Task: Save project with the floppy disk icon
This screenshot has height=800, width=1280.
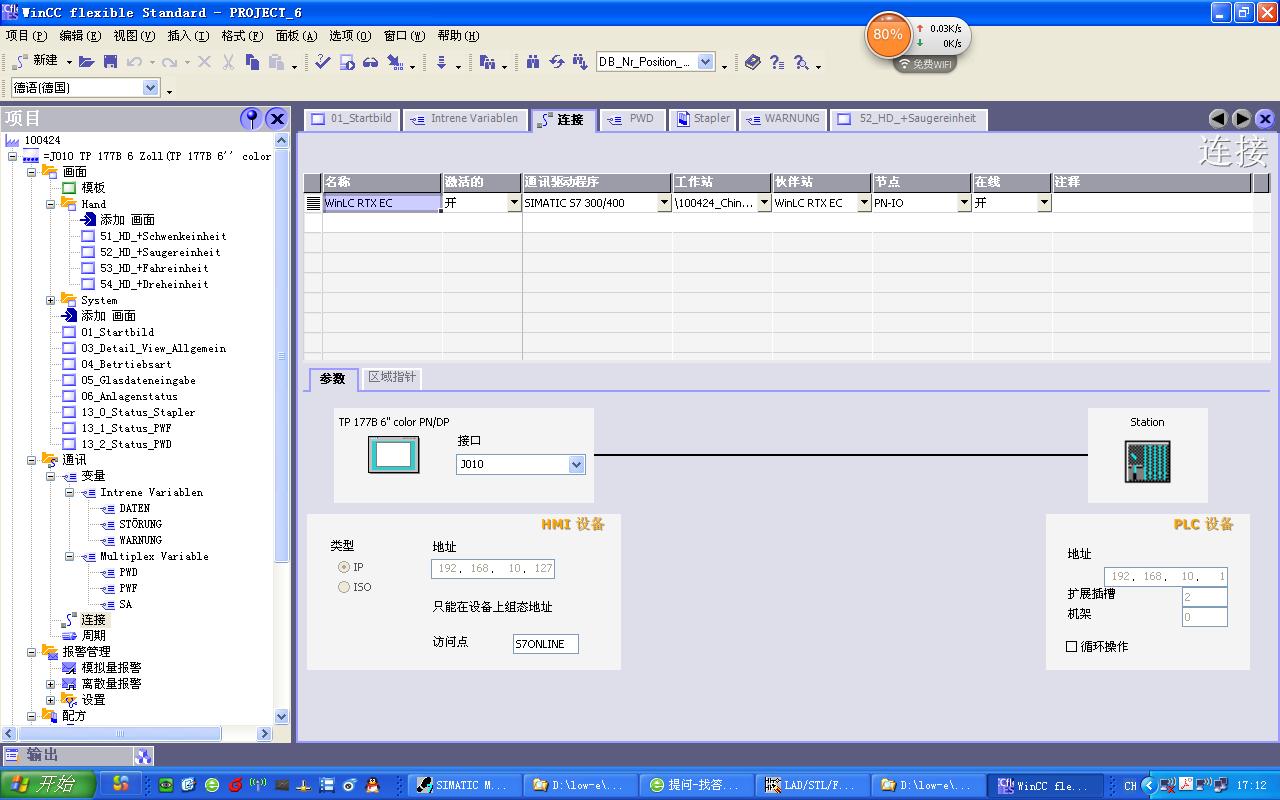Action: 110,62
